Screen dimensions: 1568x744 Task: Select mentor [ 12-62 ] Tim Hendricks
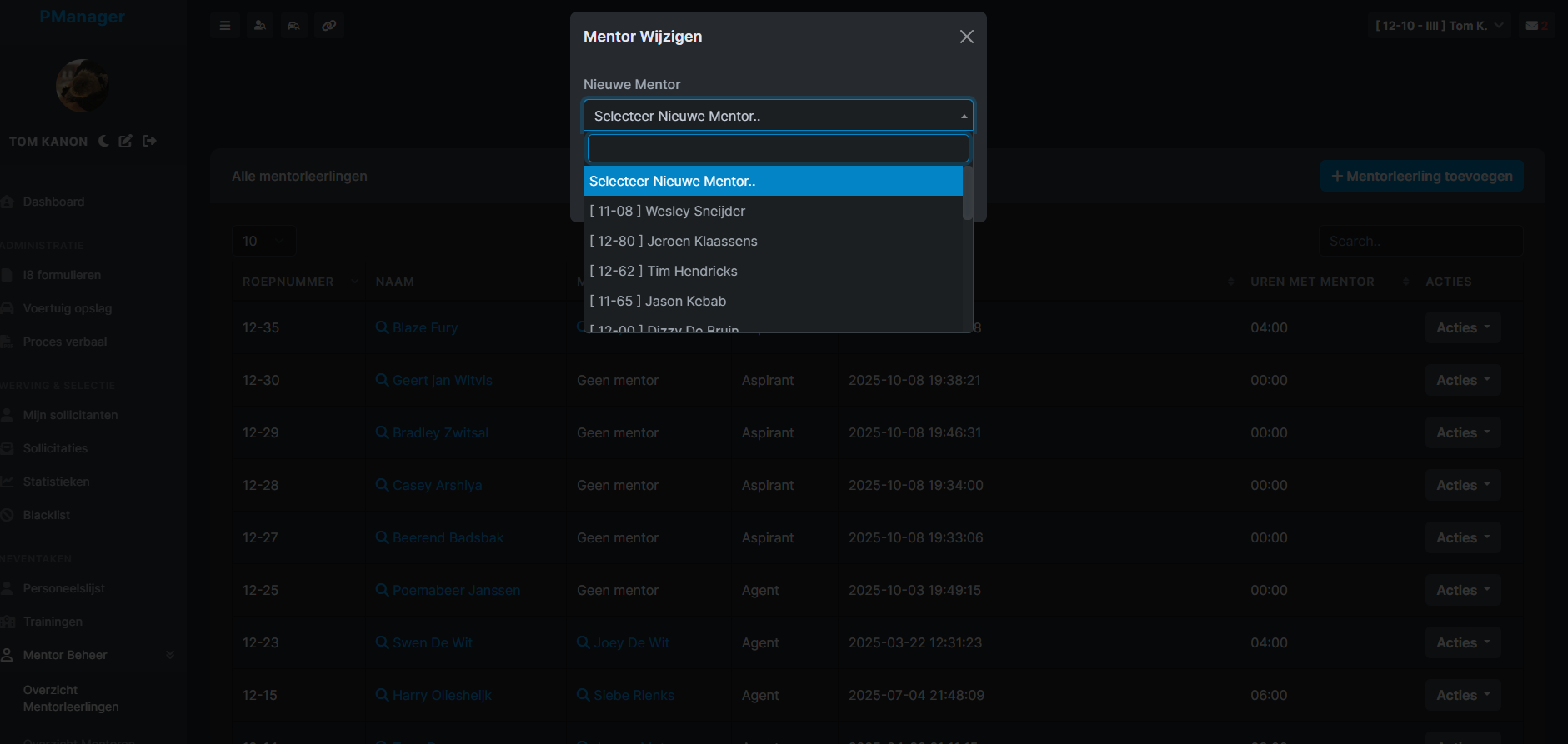[x=773, y=271]
